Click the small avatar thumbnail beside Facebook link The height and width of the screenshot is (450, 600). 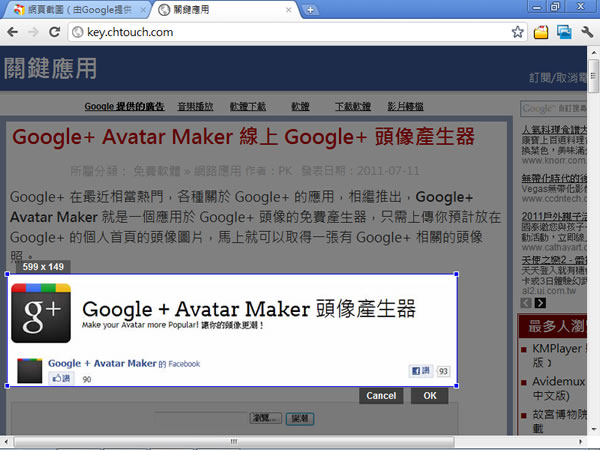click(30, 370)
